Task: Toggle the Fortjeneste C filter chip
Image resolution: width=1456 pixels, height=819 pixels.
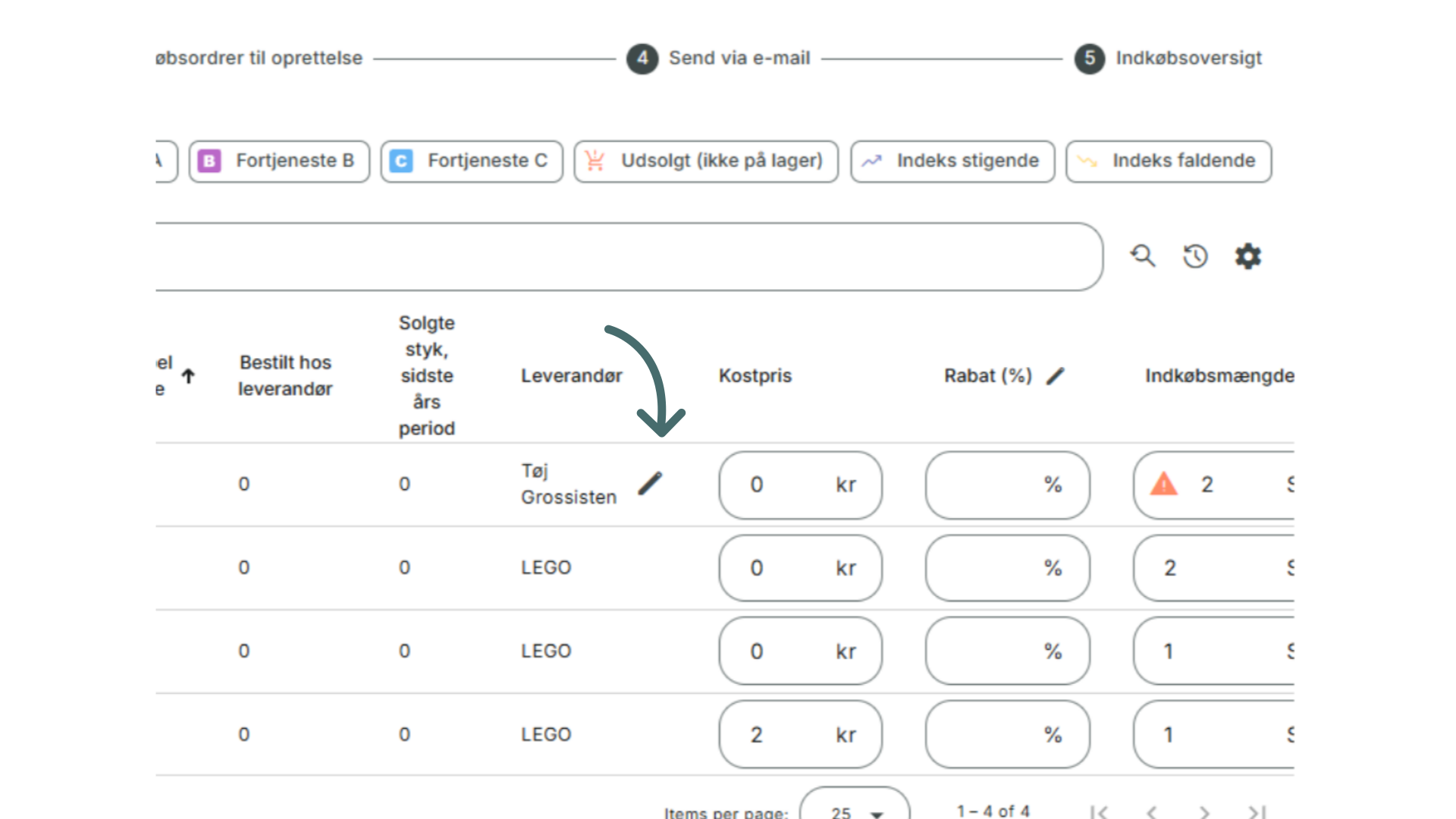Action: point(472,161)
